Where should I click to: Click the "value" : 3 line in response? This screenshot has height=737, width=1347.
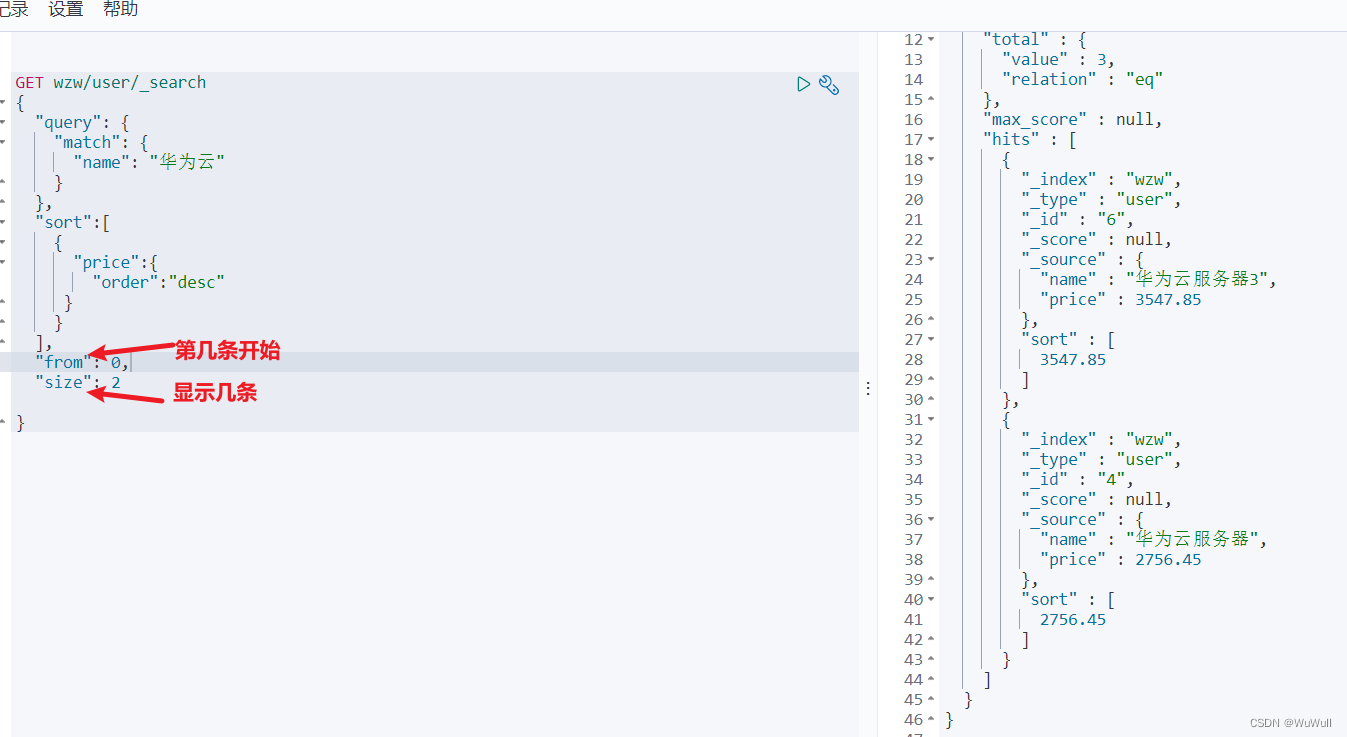pyautogui.click(x=1058, y=60)
